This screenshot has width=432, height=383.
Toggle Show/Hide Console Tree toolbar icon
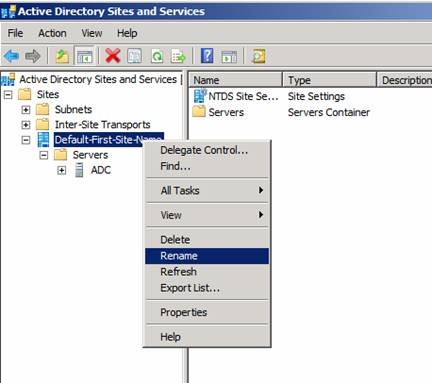pyautogui.click(x=84, y=56)
